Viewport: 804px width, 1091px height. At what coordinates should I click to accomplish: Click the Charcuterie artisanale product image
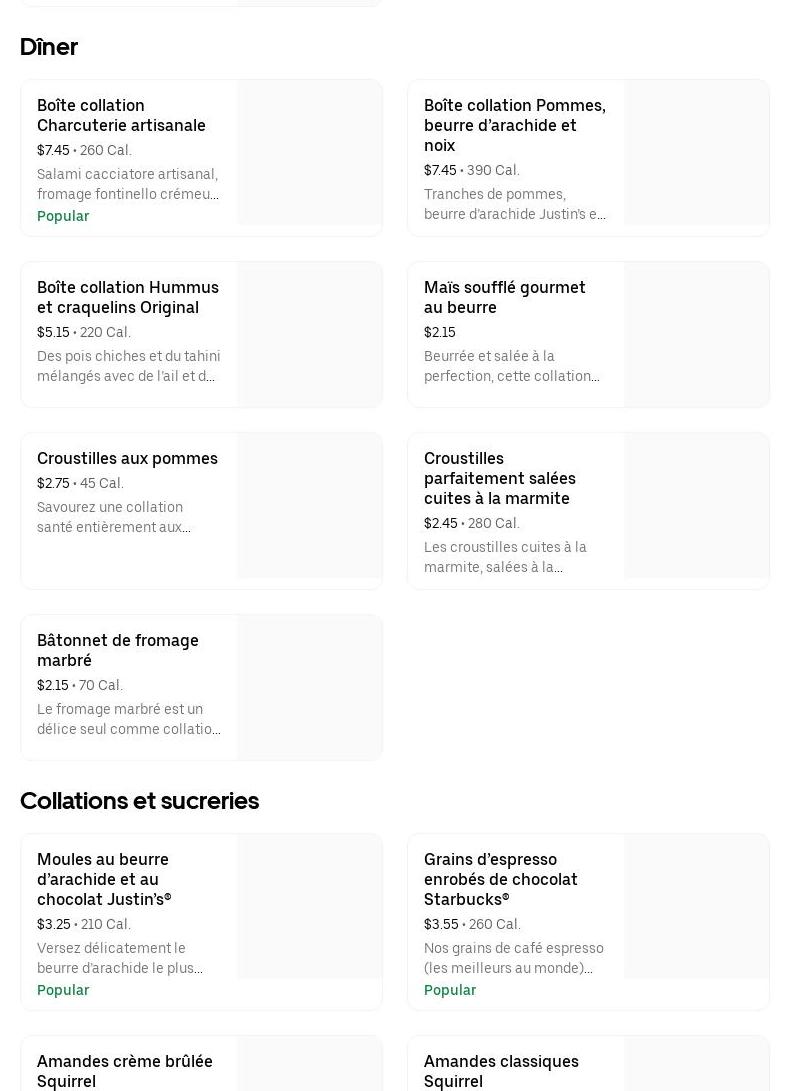309,153
